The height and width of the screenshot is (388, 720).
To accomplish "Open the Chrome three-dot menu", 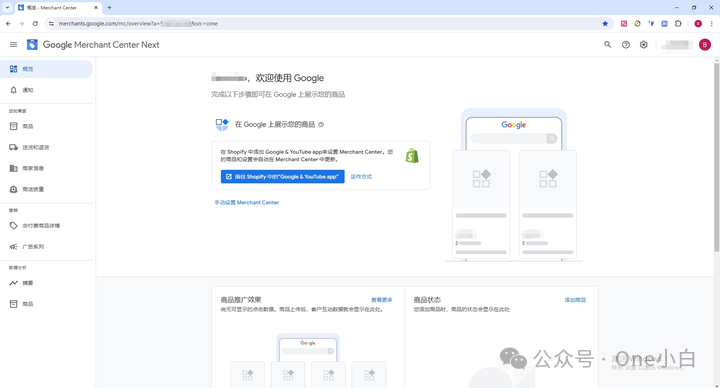I will 712,23.
